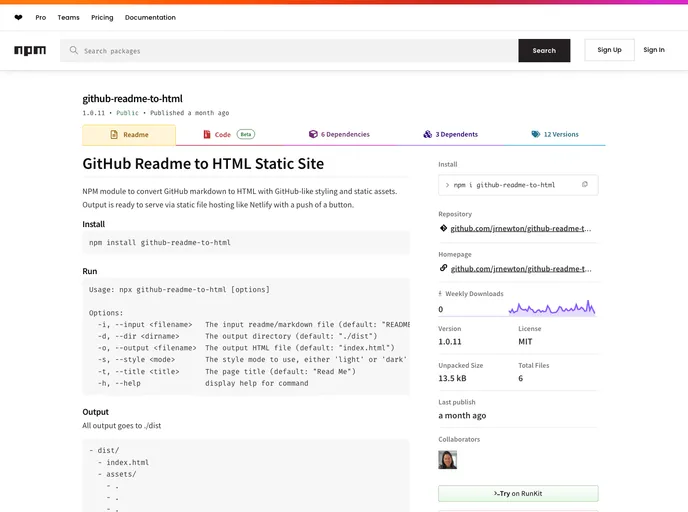Click the black Search button
Image resolution: width=688 pixels, height=512 pixels.
[544, 50]
